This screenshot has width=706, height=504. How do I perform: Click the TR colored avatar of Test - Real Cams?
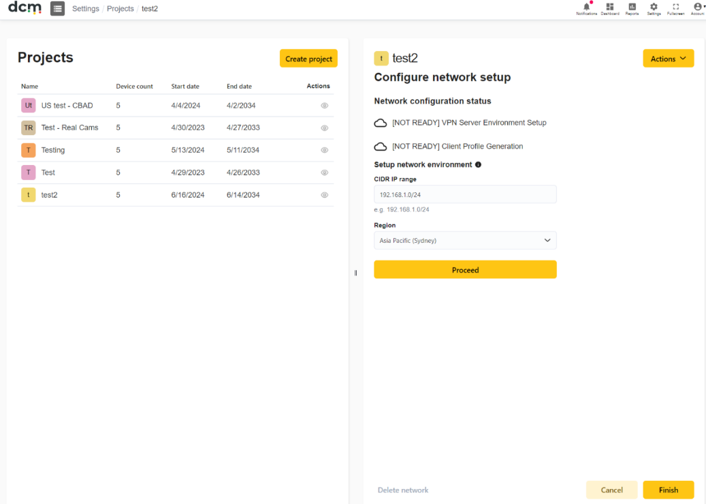(28, 128)
